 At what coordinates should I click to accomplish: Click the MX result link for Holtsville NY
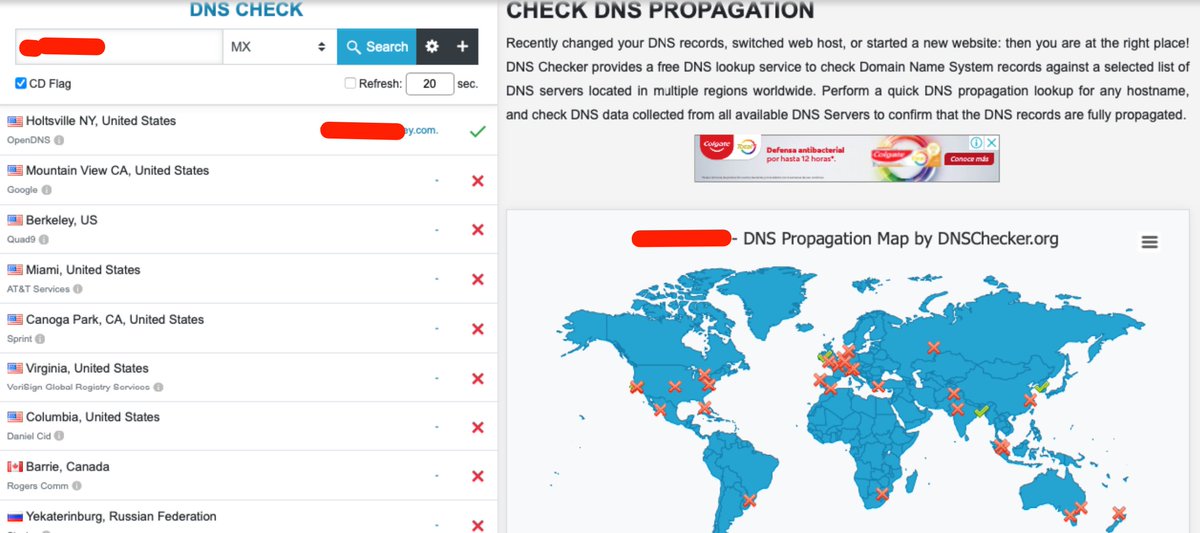[380, 131]
